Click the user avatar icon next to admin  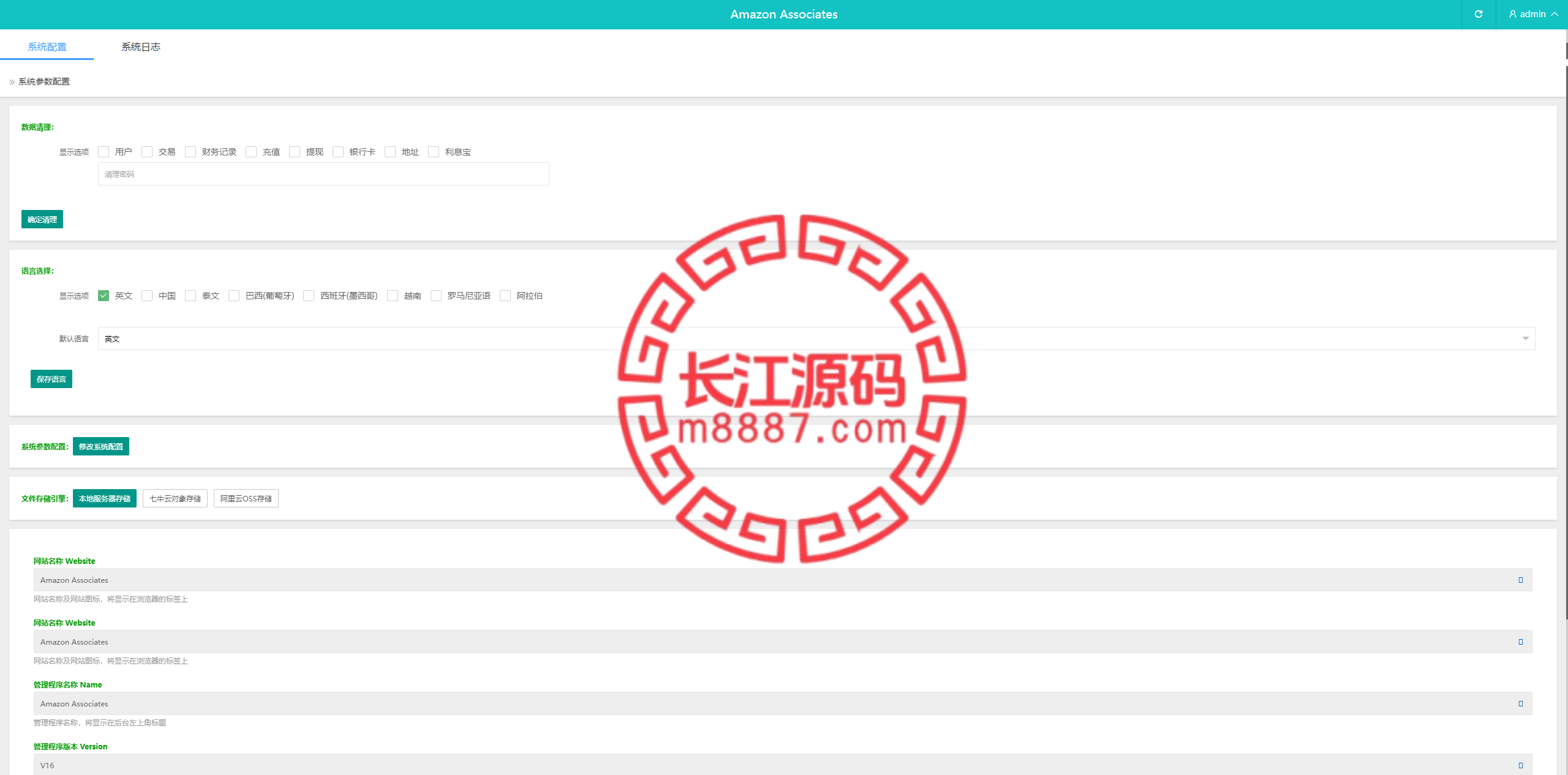(1513, 14)
